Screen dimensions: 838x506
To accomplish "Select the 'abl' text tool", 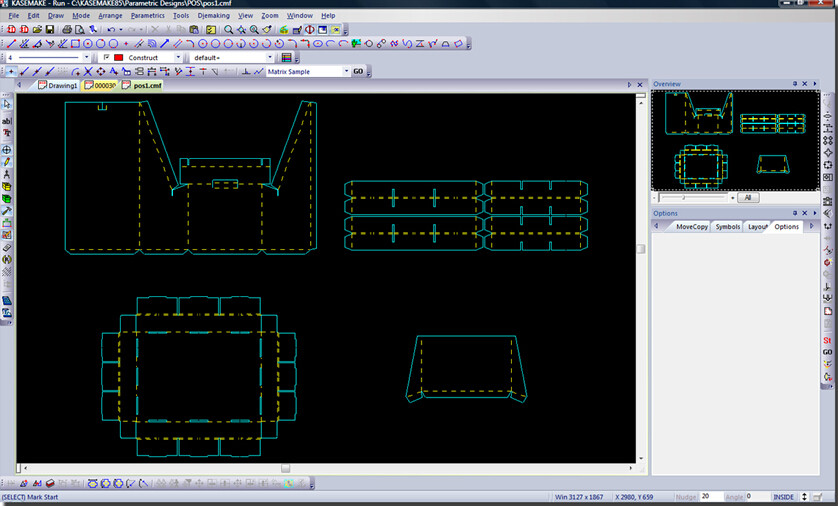I will (x=6, y=121).
